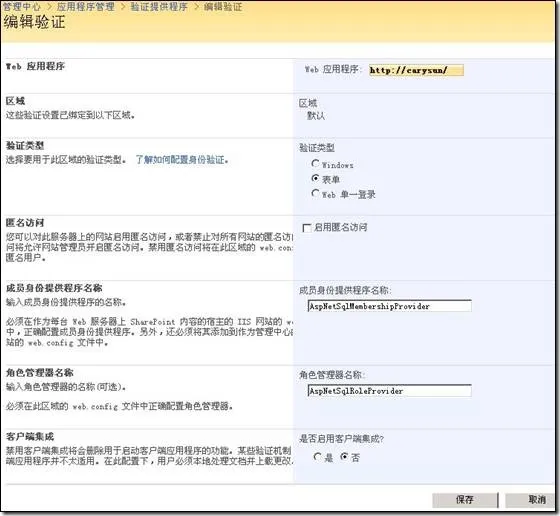Click the 角色管理器名称 input field

[389, 391]
